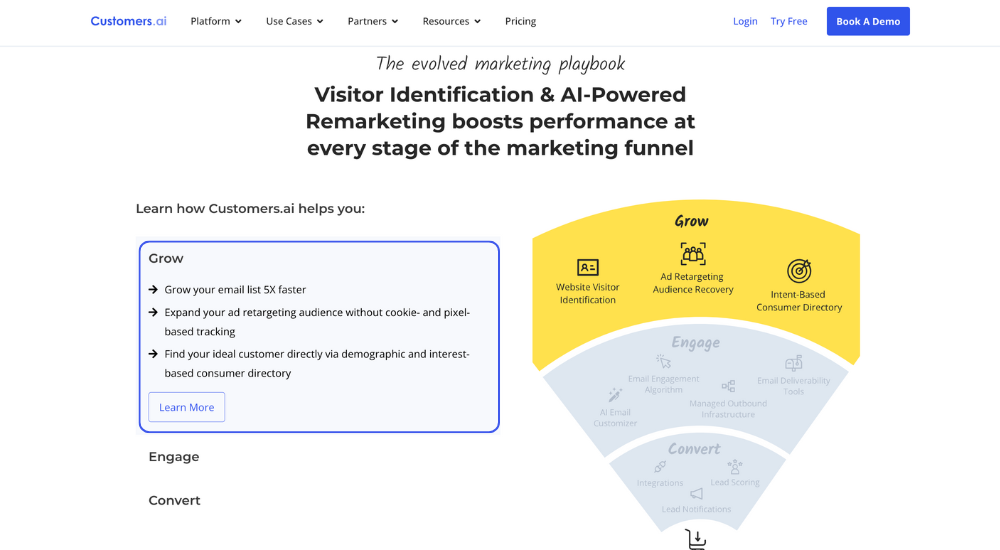Click the Learn More button
The image size is (1000, 550).
tap(187, 407)
